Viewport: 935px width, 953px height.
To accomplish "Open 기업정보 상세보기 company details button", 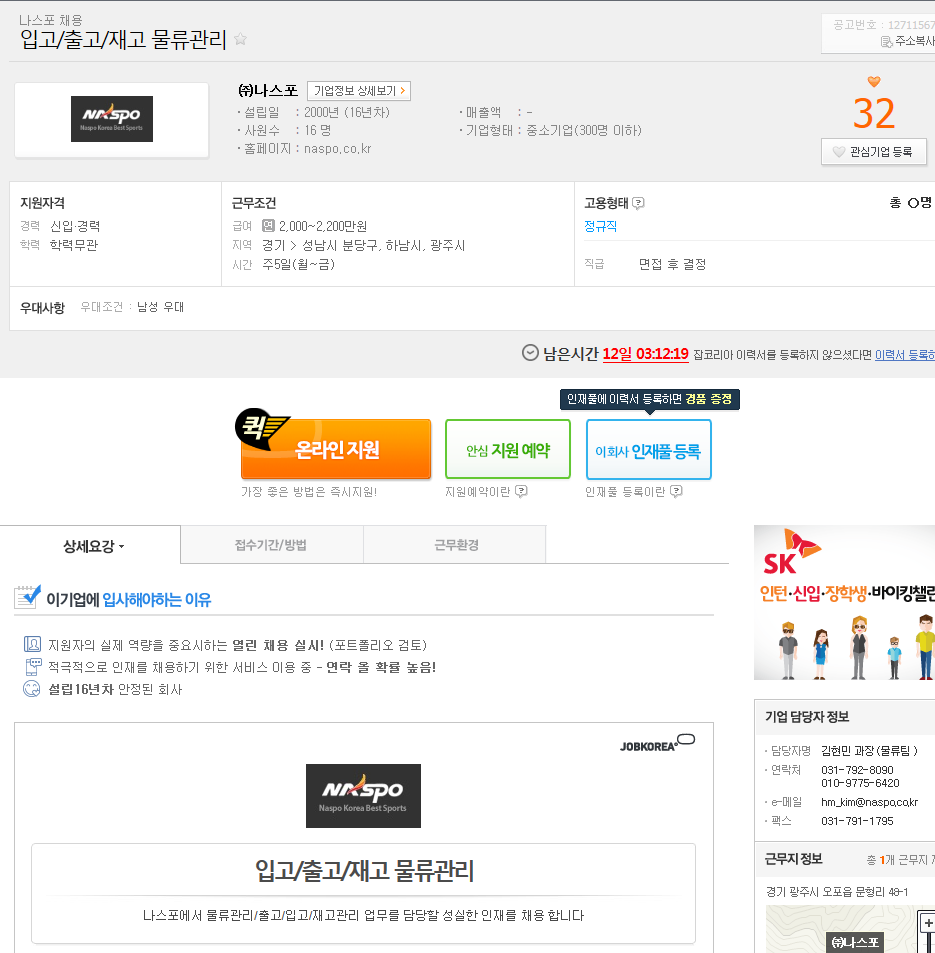I will pyautogui.click(x=359, y=91).
